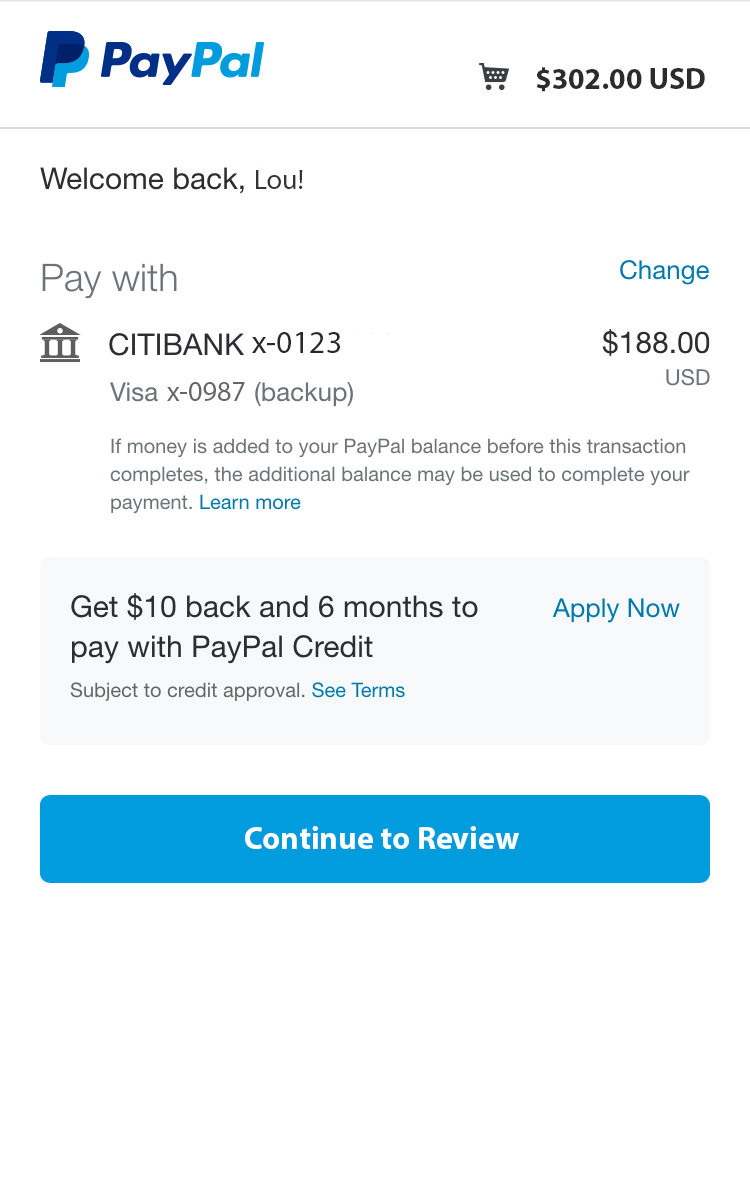Click the PayPal wordmark text in the header

click(x=182, y=62)
